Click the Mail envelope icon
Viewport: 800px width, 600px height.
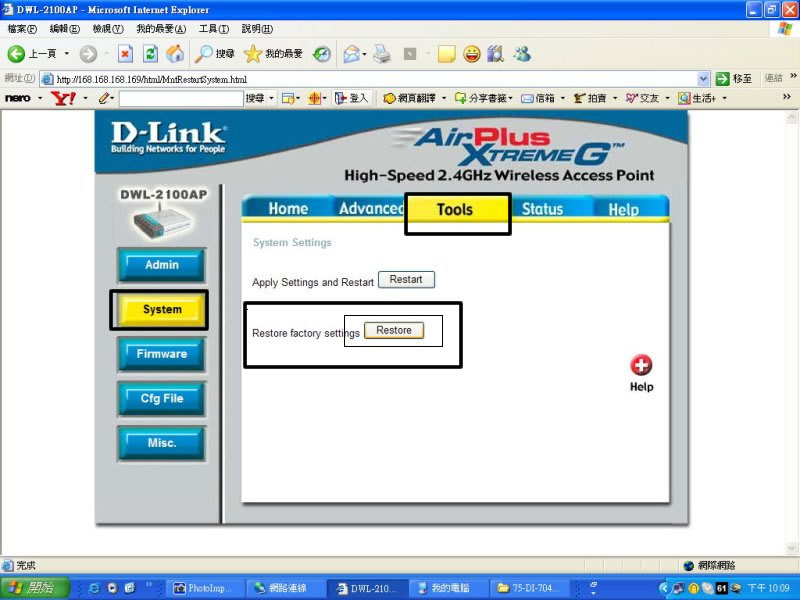click(x=351, y=54)
